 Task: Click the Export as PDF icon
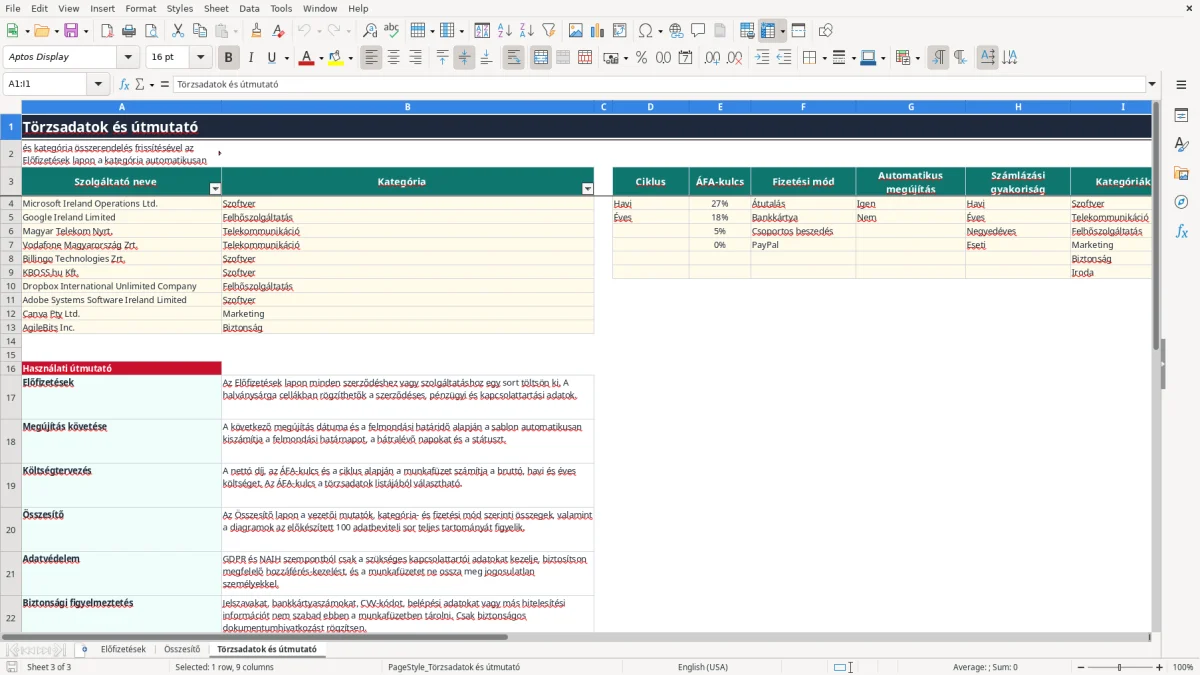tap(107, 31)
